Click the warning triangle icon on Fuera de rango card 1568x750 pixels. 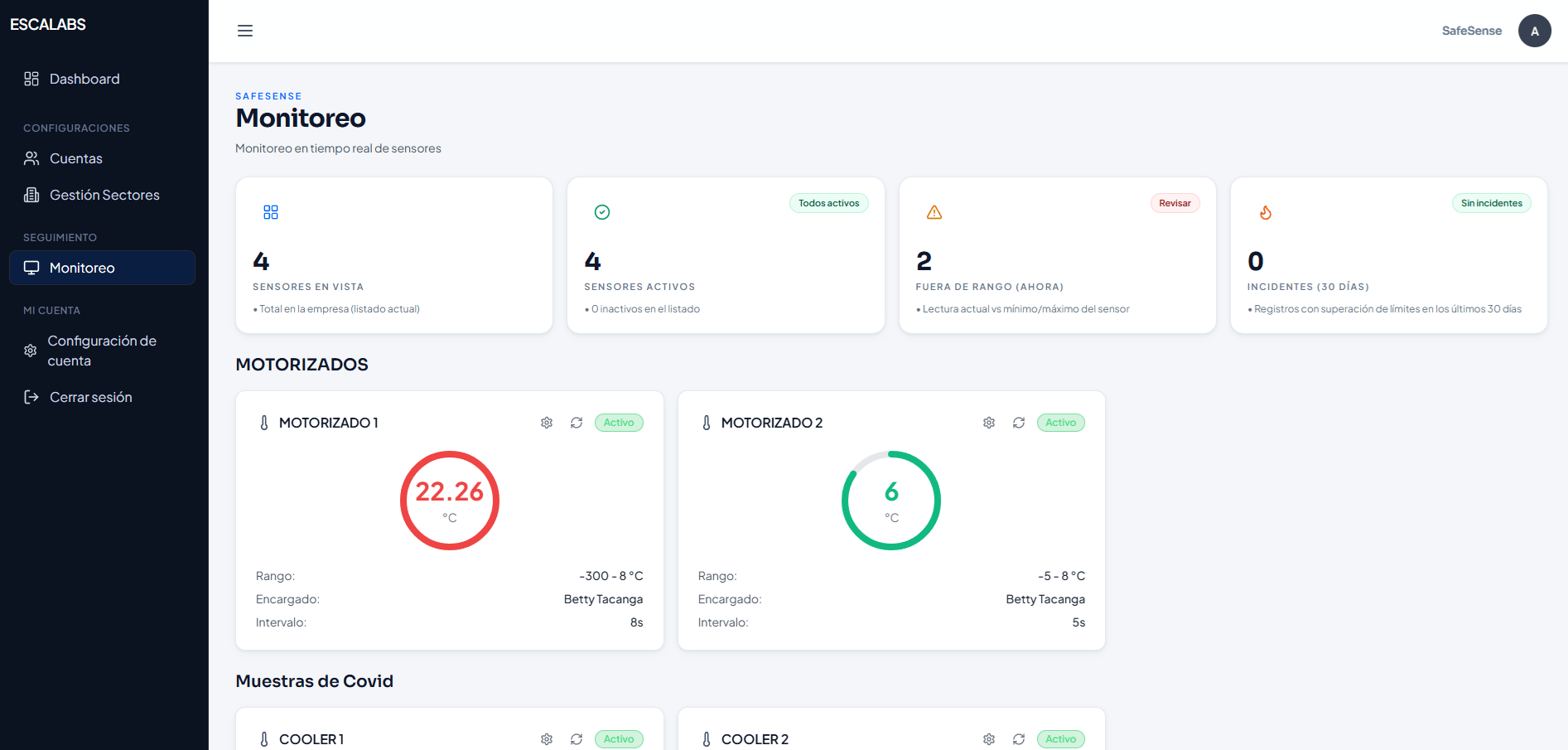pos(934,212)
